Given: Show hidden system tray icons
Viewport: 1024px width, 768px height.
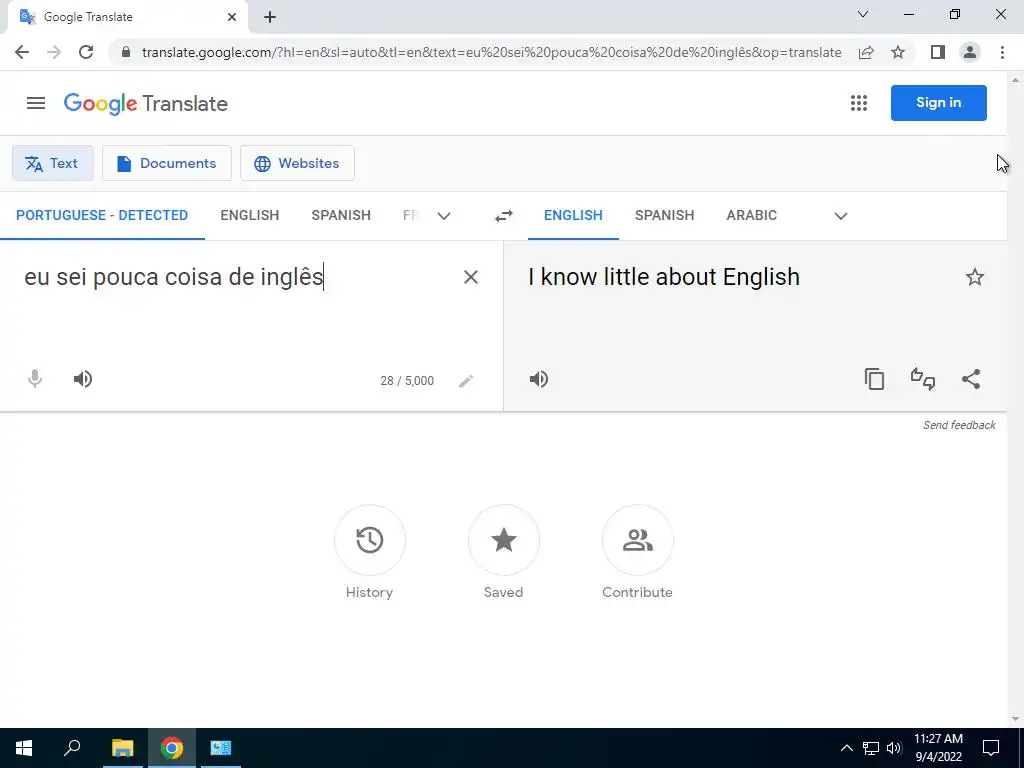Looking at the screenshot, I should pos(846,748).
